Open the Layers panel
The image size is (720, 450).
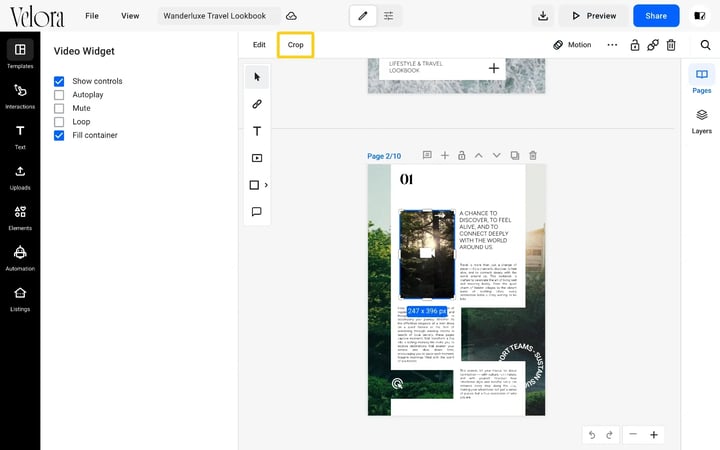tap(701, 121)
